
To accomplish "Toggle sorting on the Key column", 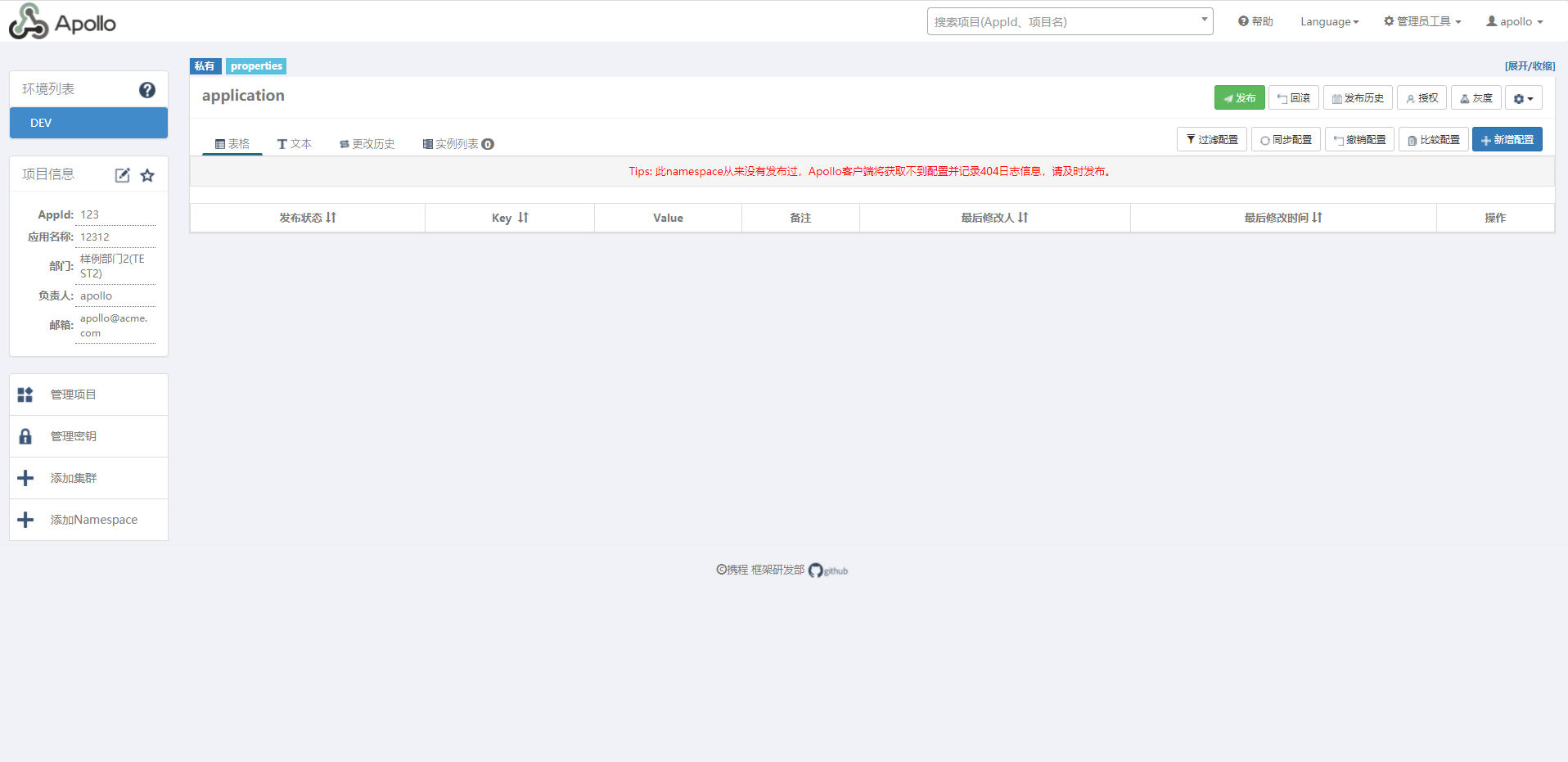I will click(523, 218).
